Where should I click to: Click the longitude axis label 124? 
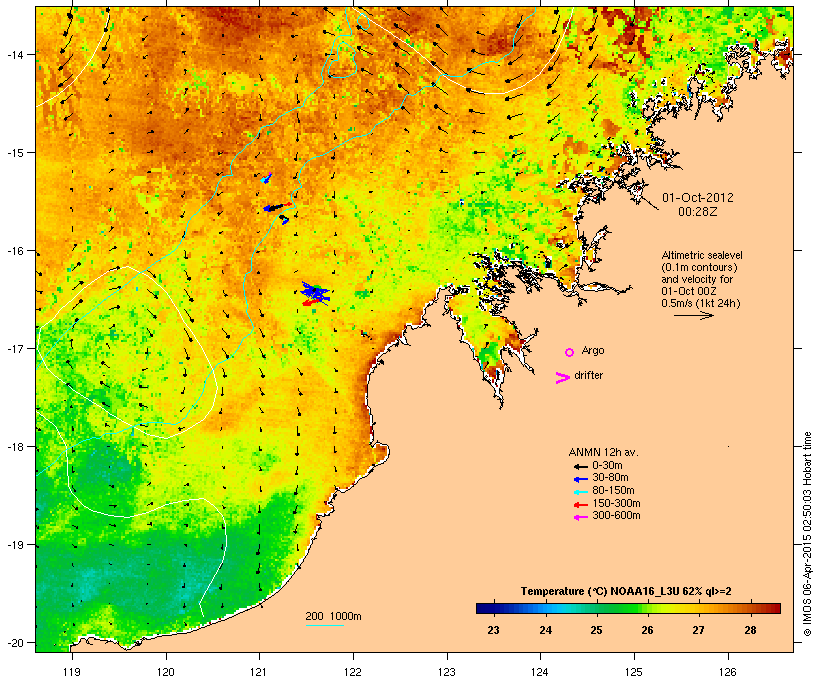coord(540,672)
